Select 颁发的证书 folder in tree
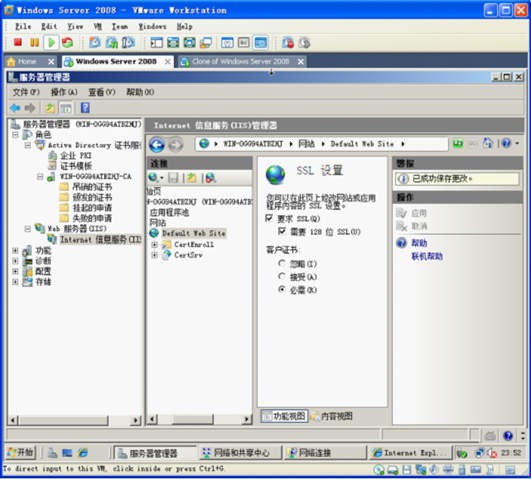The width and height of the screenshot is (531, 479). pos(86,197)
